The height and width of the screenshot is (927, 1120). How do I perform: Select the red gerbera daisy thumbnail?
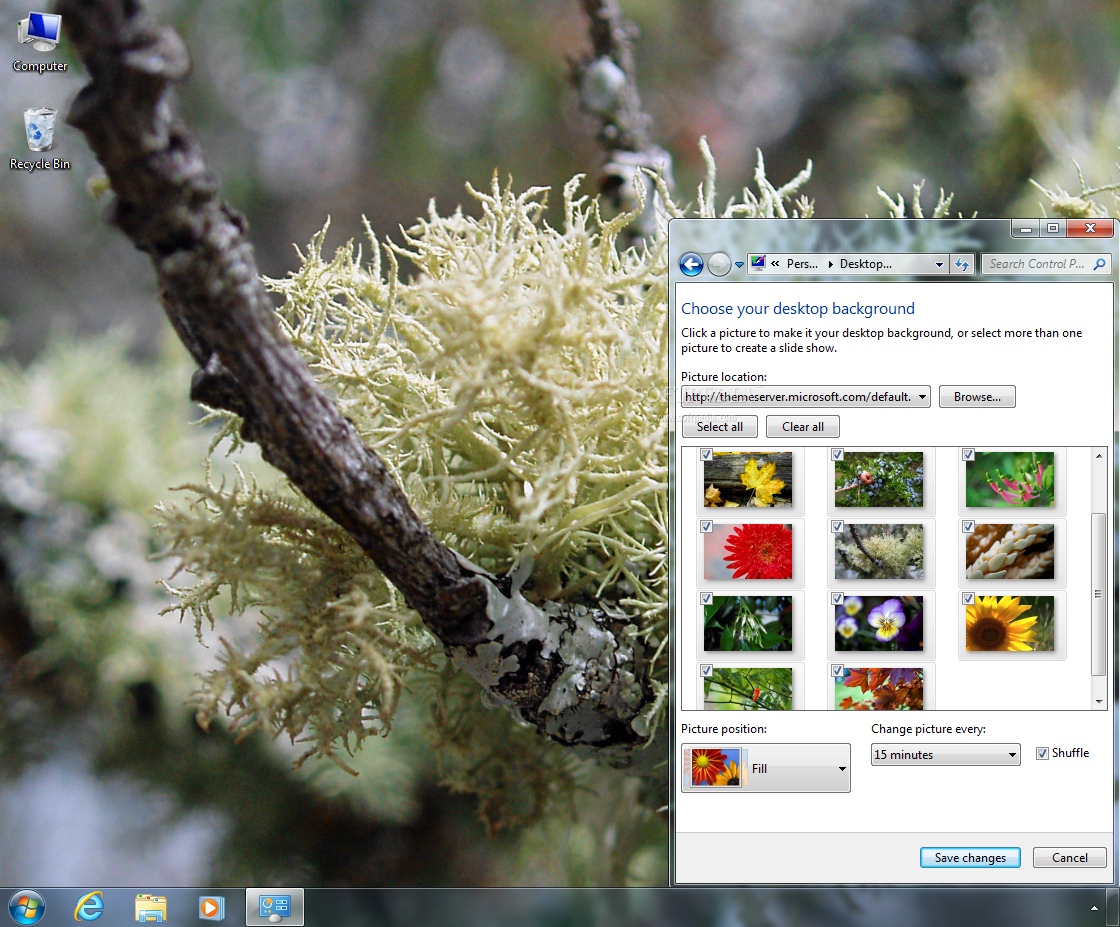[x=748, y=551]
